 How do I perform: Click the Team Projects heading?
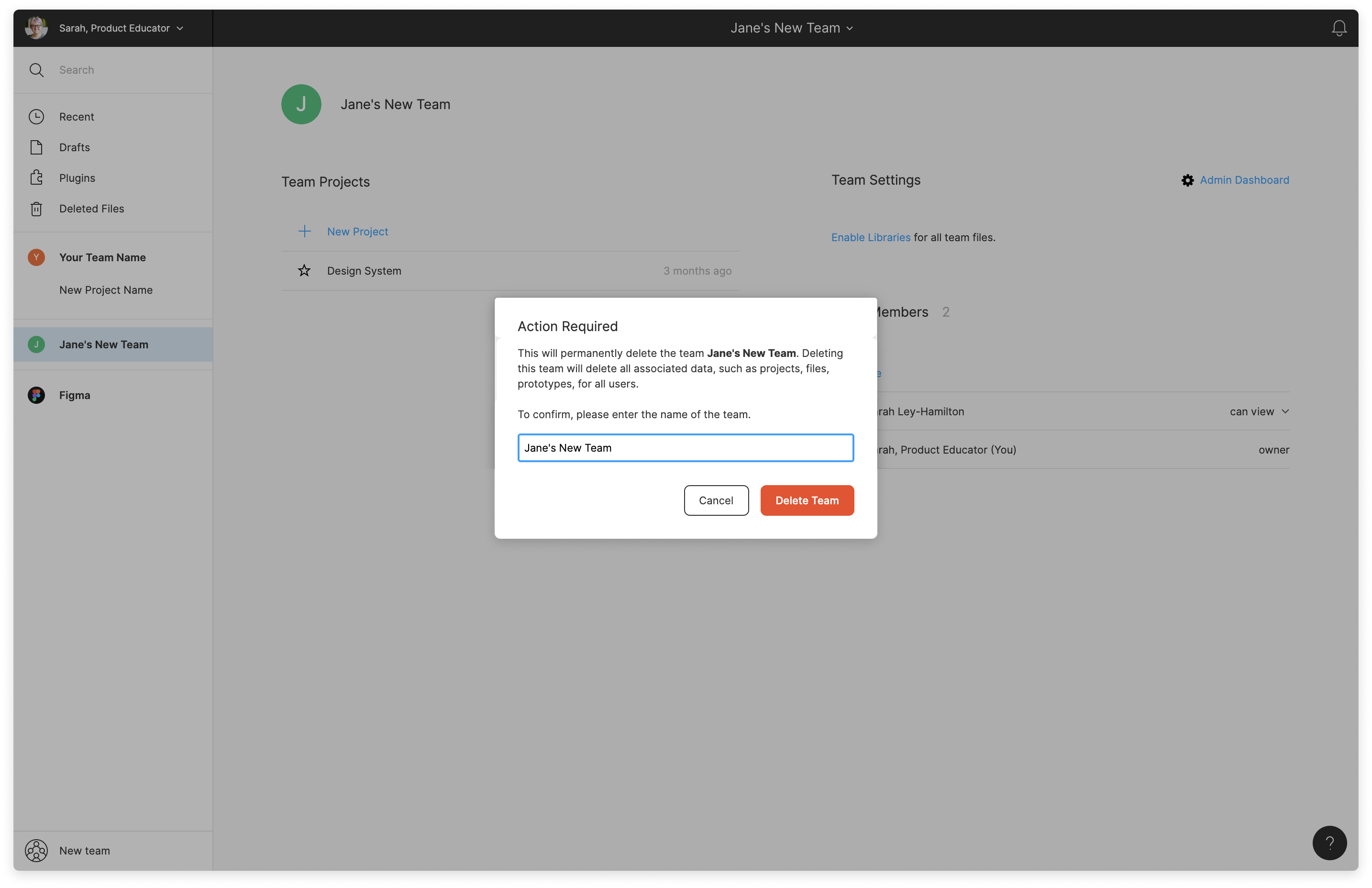326,182
